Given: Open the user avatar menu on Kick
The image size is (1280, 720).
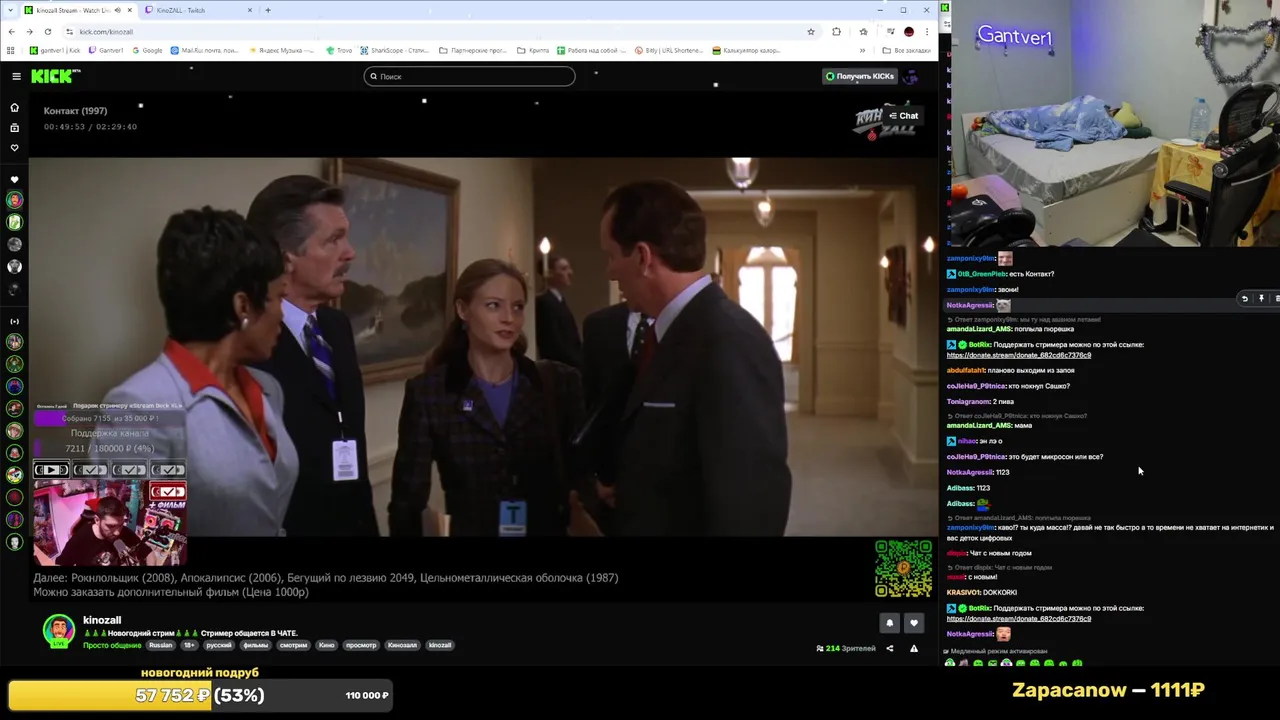Looking at the screenshot, I should [911, 76].
